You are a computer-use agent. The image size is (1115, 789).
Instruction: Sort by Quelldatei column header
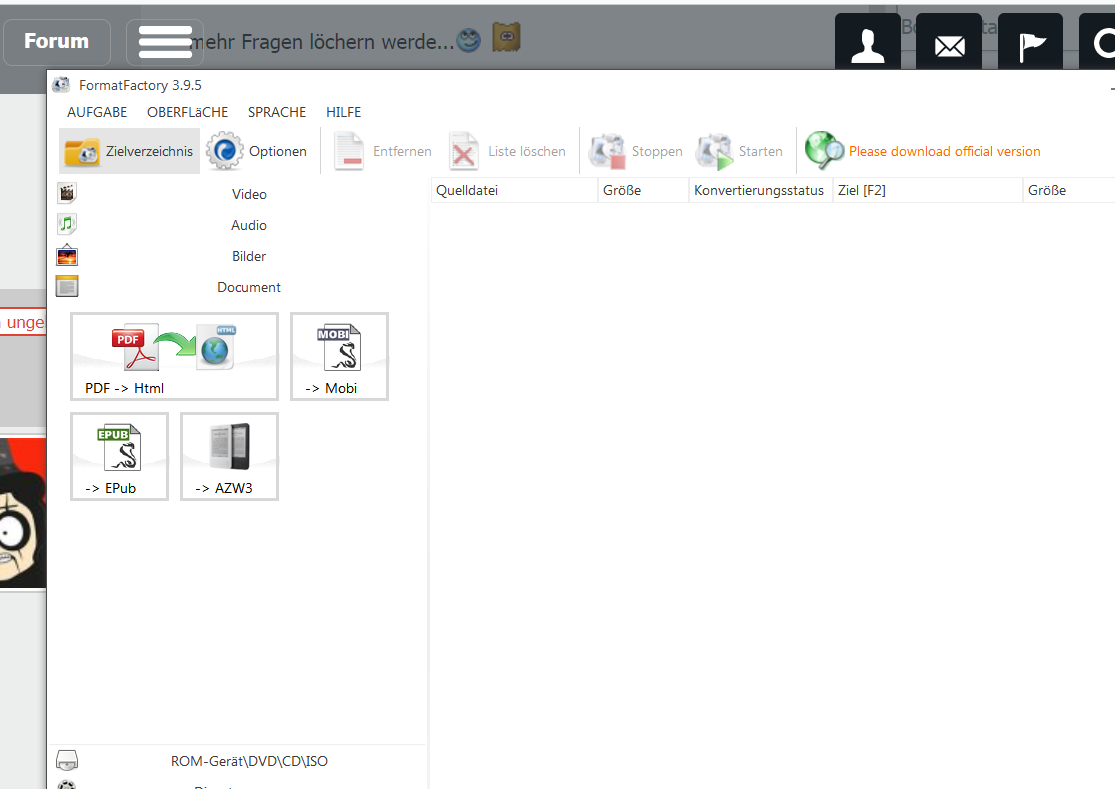pos(514,190)
